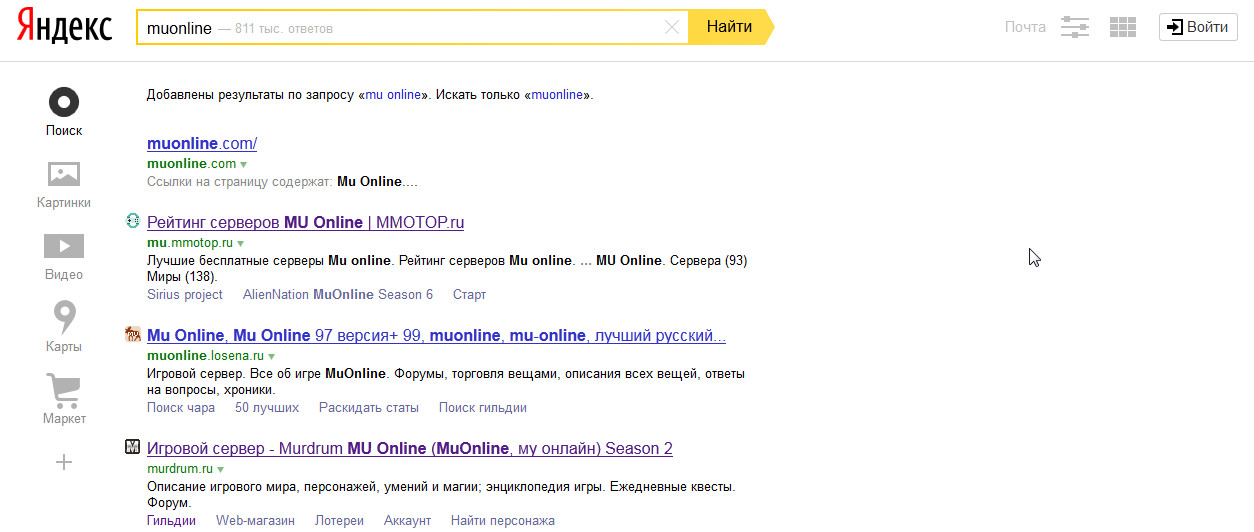Open Sirius project sitelink
The width and height of the screenshot is (1254, 532).
185,295
